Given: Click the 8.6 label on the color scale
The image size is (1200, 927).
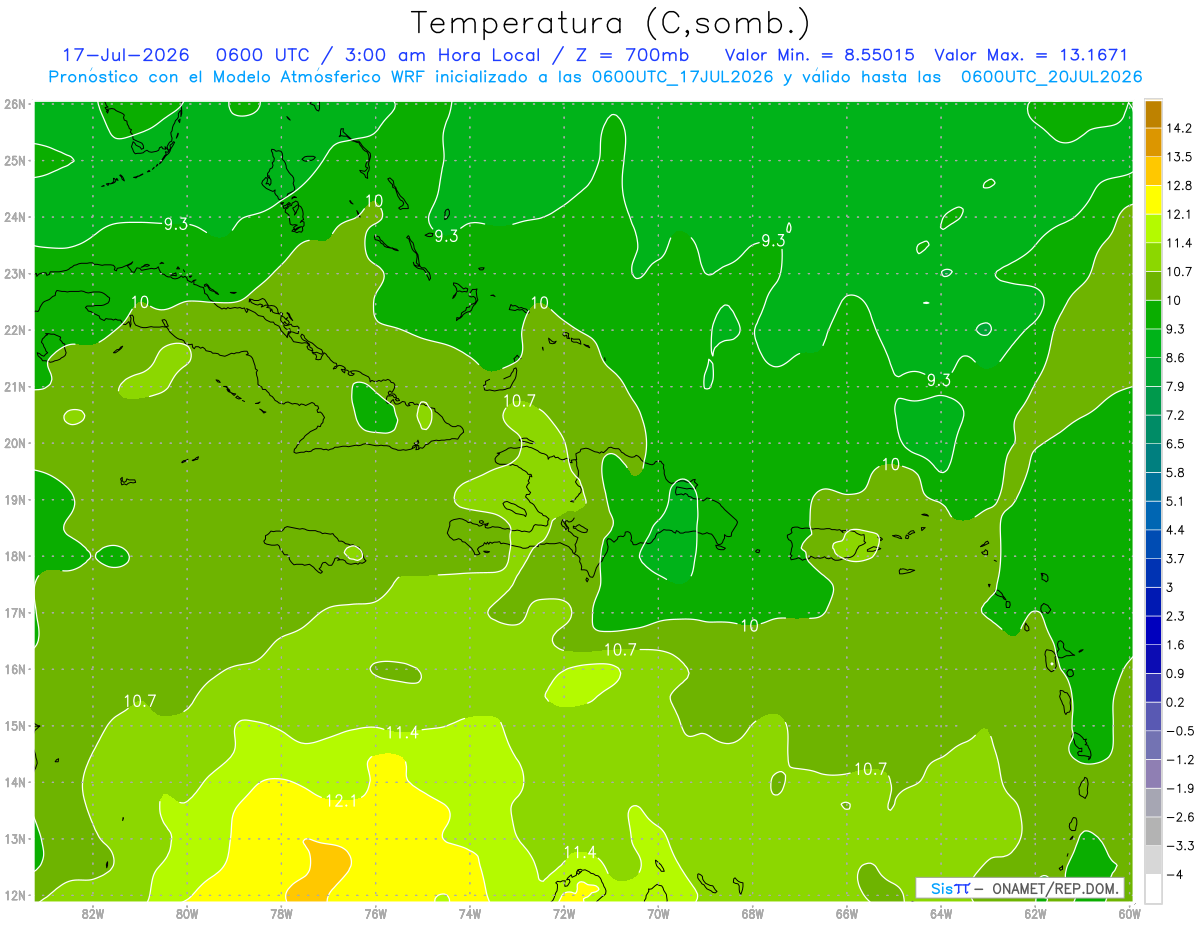Looking at the screenshot, I should pyautogui.click(x=1178, y=358).
